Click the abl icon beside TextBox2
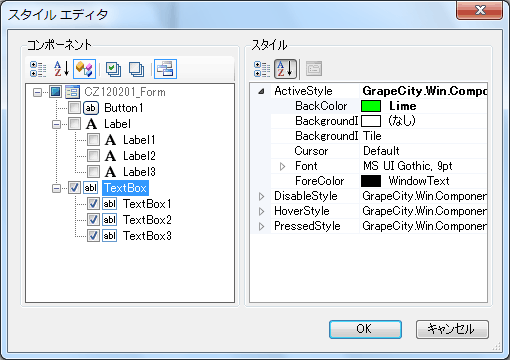 point(109,220)
